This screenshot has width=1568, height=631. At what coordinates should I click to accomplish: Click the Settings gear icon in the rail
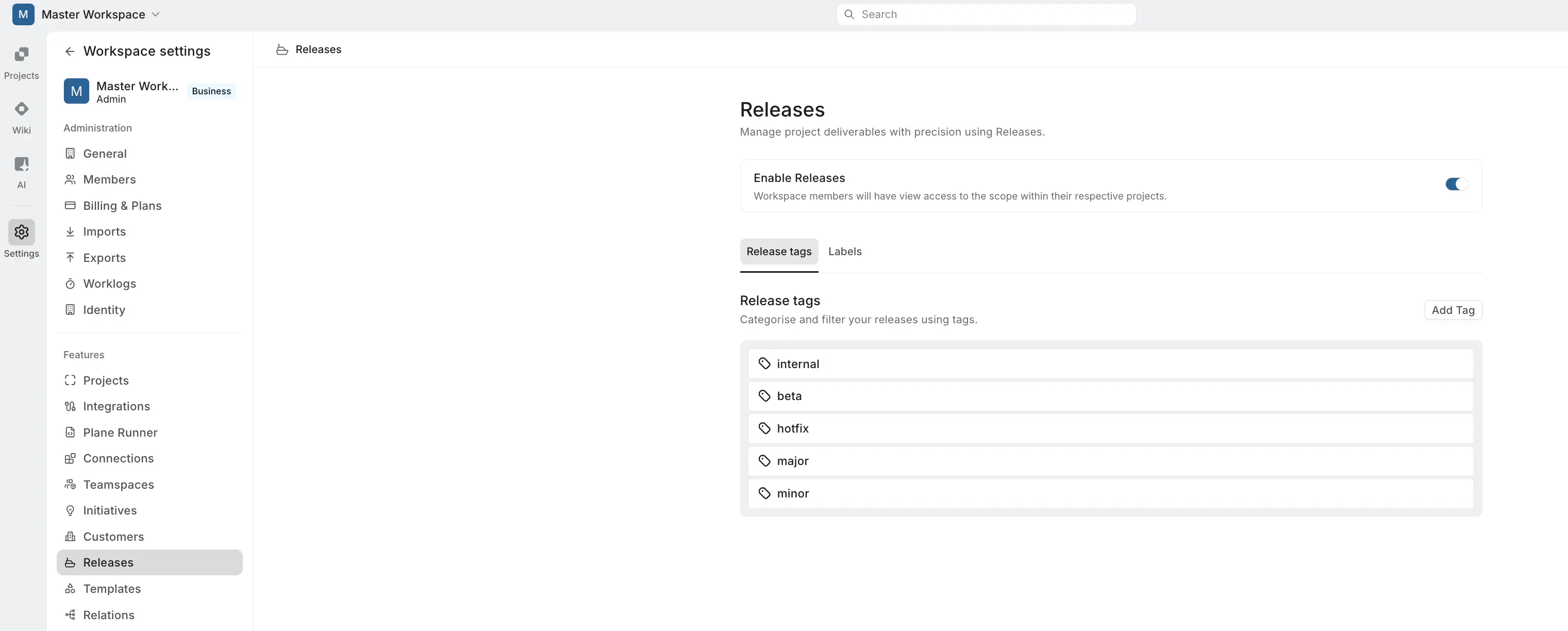click(x=21, y=232)
